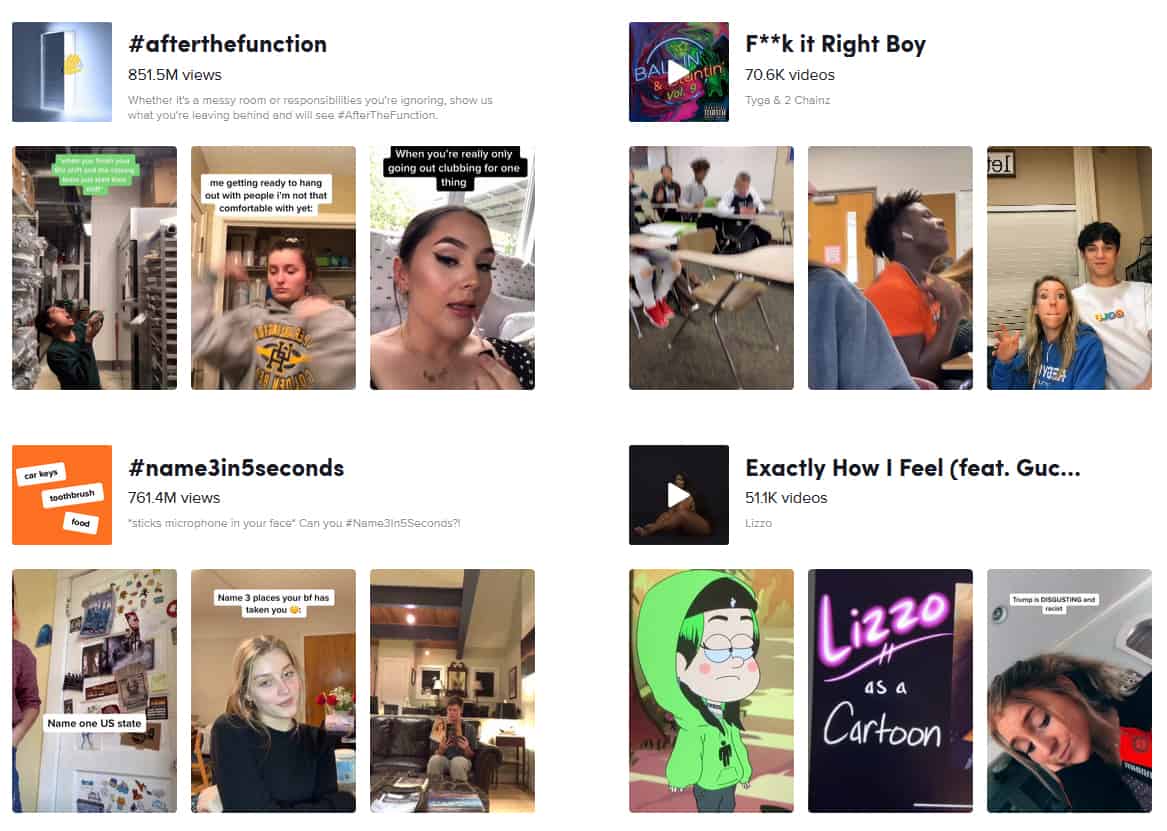
Task: Open the #name3in5seconds hashtag title
Action: [236, 467]
